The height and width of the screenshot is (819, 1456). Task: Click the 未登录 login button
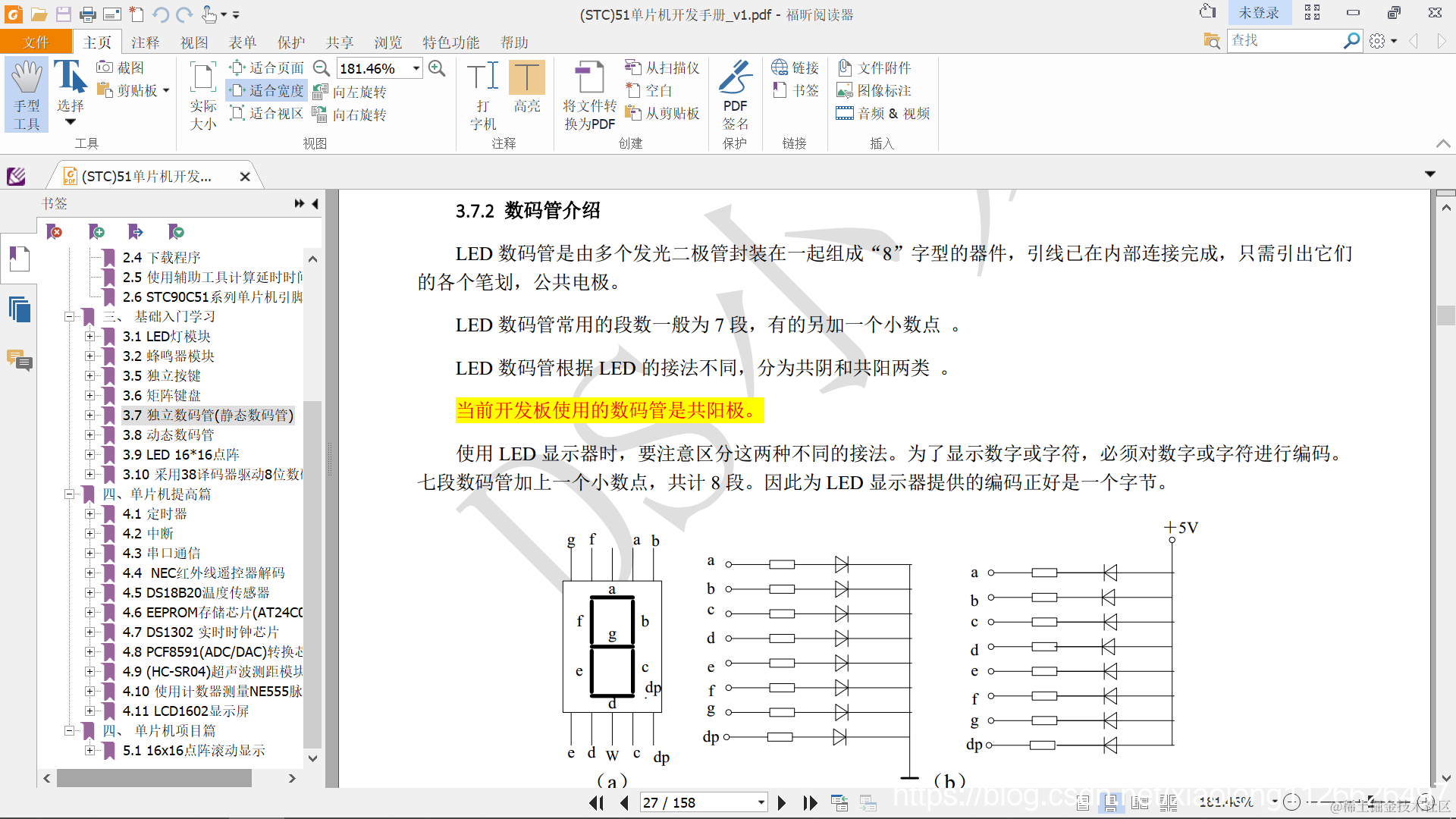(1258, 13)
